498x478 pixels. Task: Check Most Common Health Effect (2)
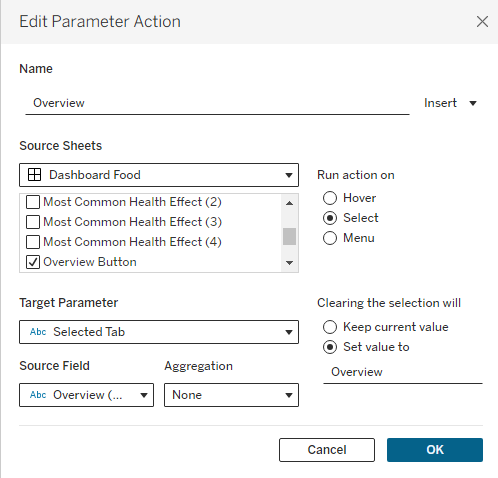coord(33,202)
